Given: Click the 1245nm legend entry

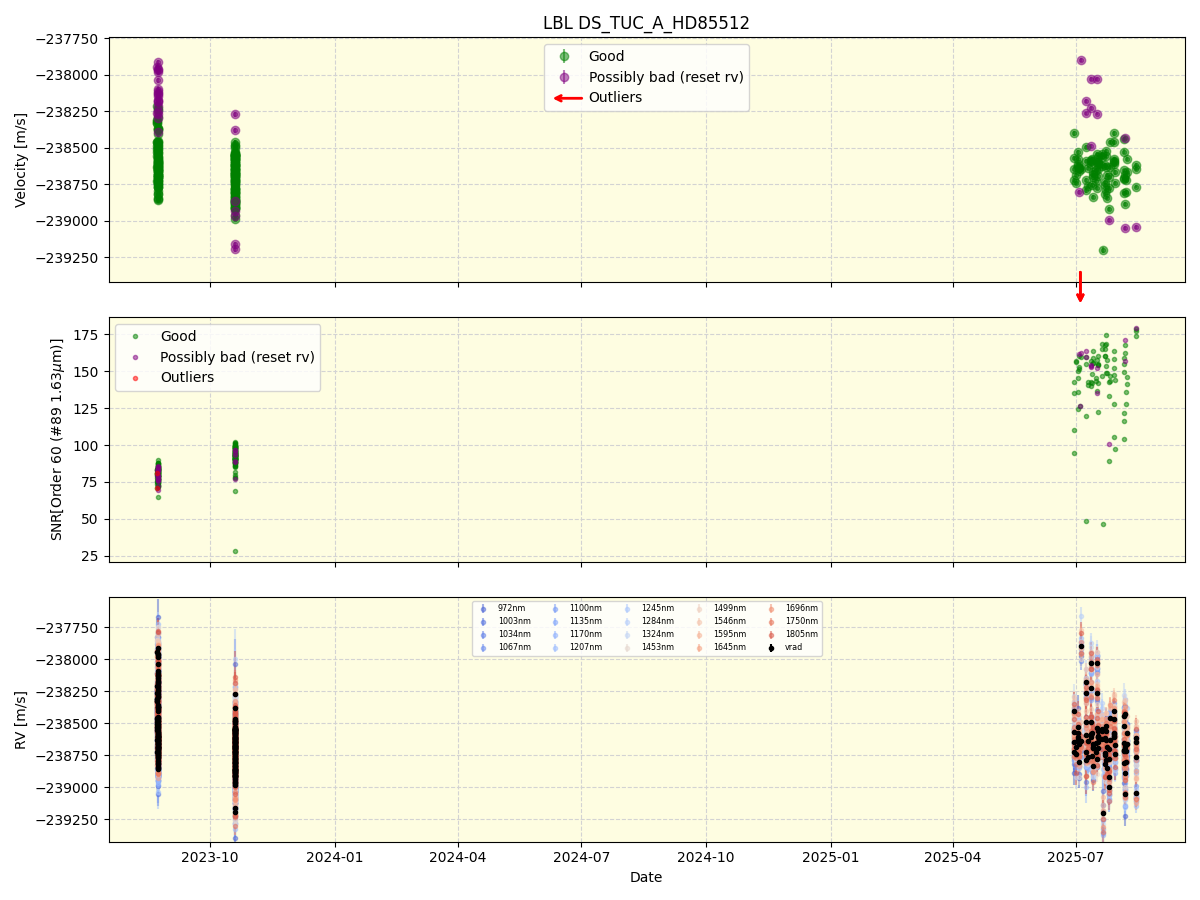Looking at the screenshot, I should (658, 608).
